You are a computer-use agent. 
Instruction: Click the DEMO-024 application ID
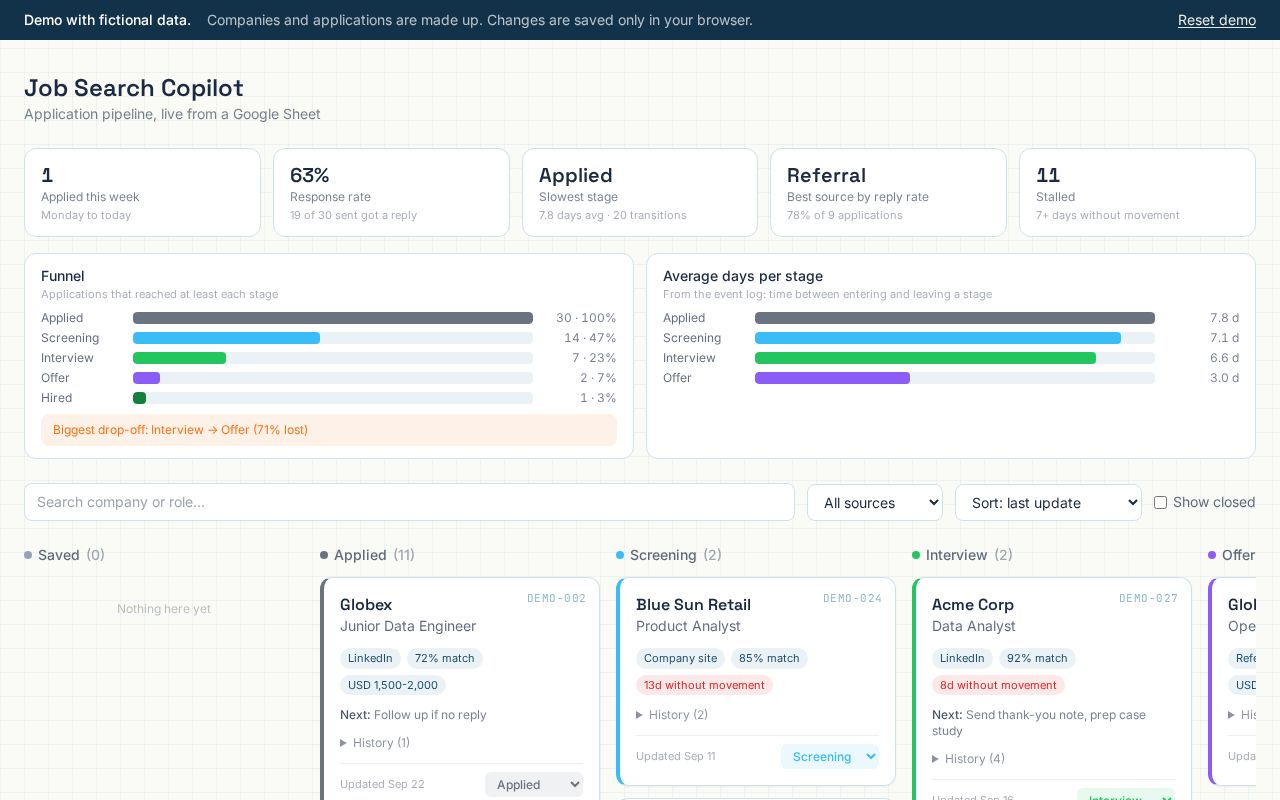(852, 599)
